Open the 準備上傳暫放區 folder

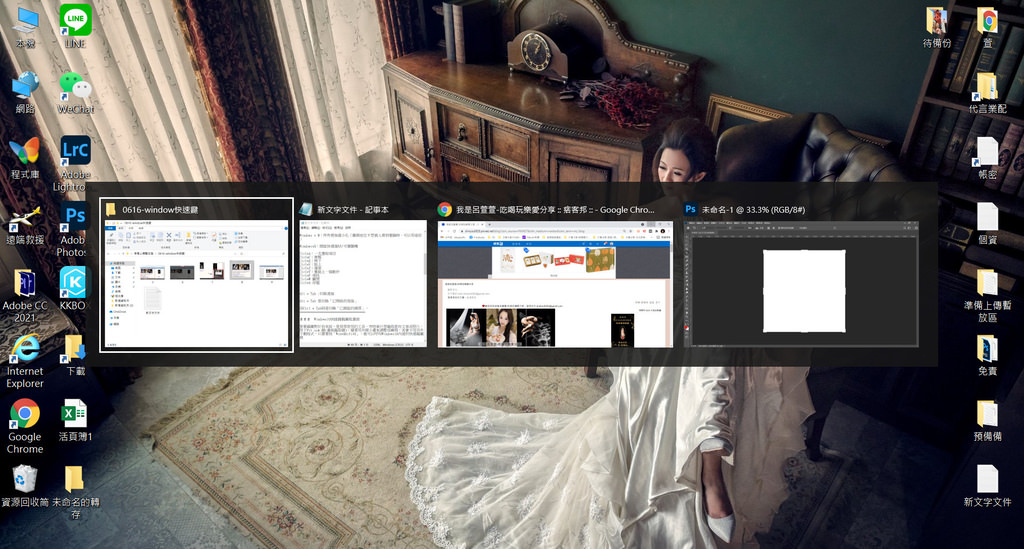987,295
